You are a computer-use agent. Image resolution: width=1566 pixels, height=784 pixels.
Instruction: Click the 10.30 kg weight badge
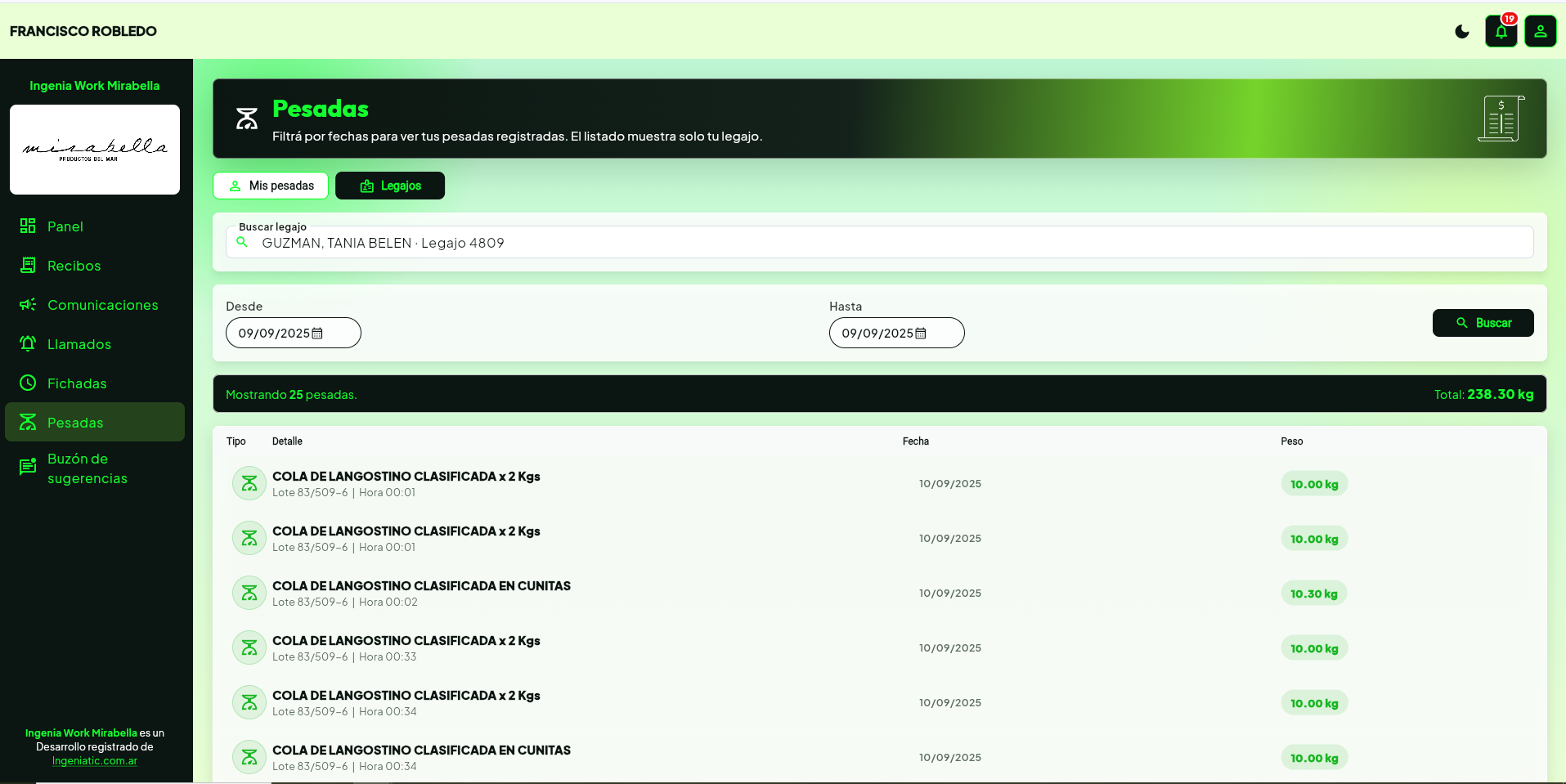[x=1313, y=594]
